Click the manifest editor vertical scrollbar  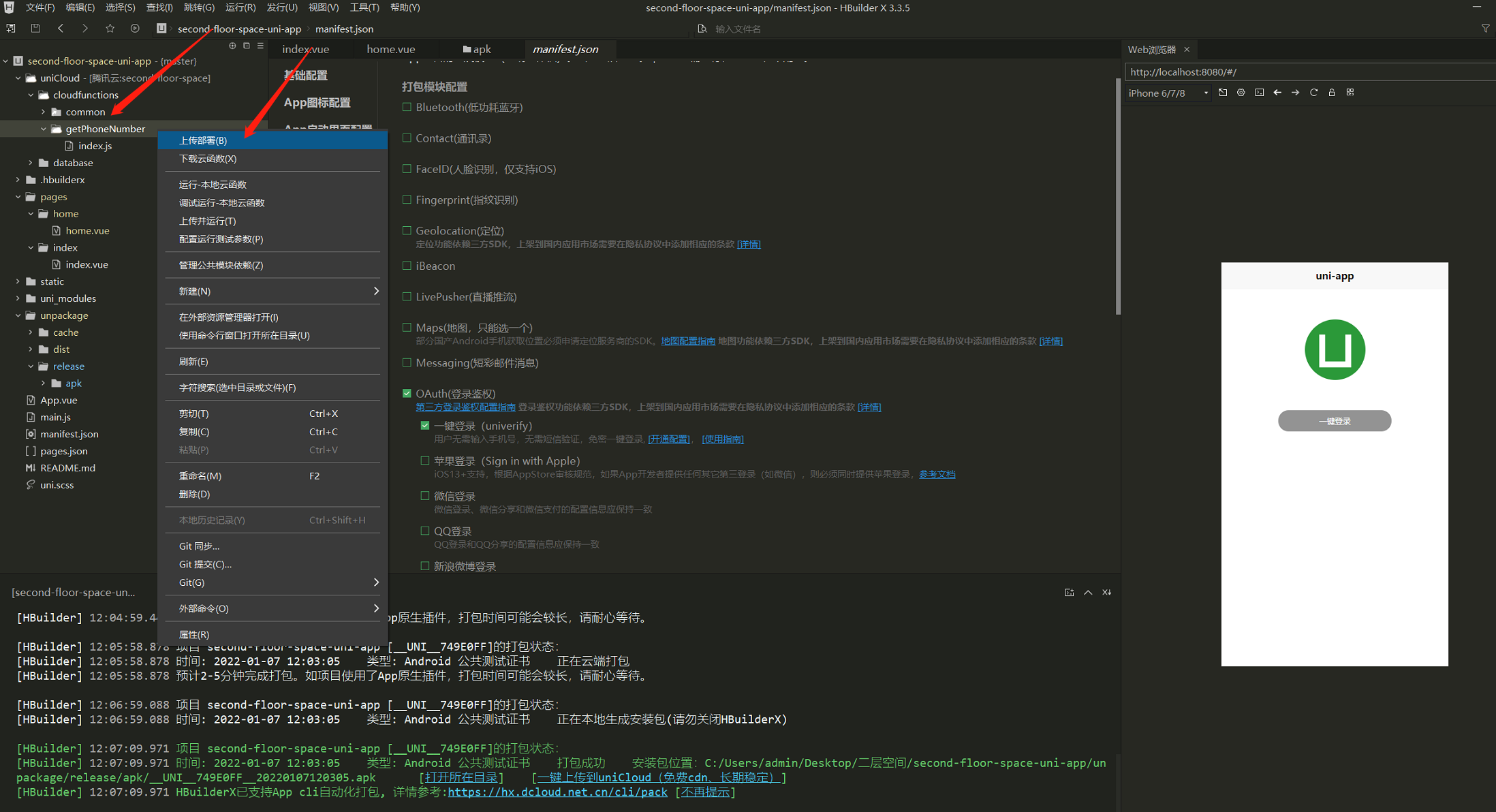[1118, 198]
